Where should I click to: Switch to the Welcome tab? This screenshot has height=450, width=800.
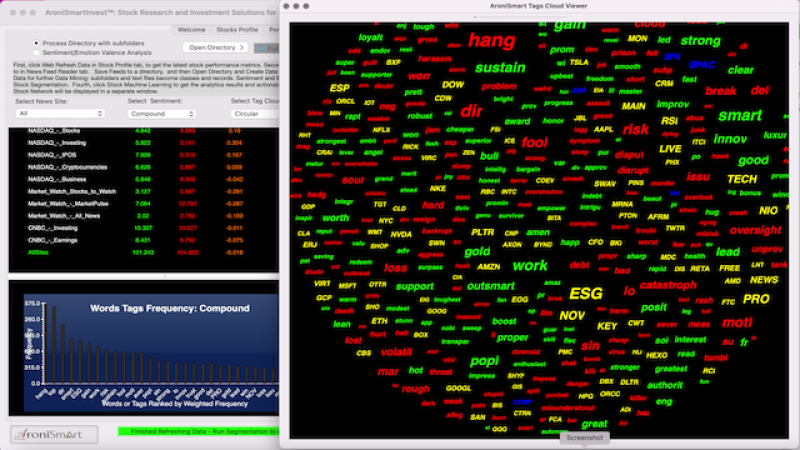191,30
